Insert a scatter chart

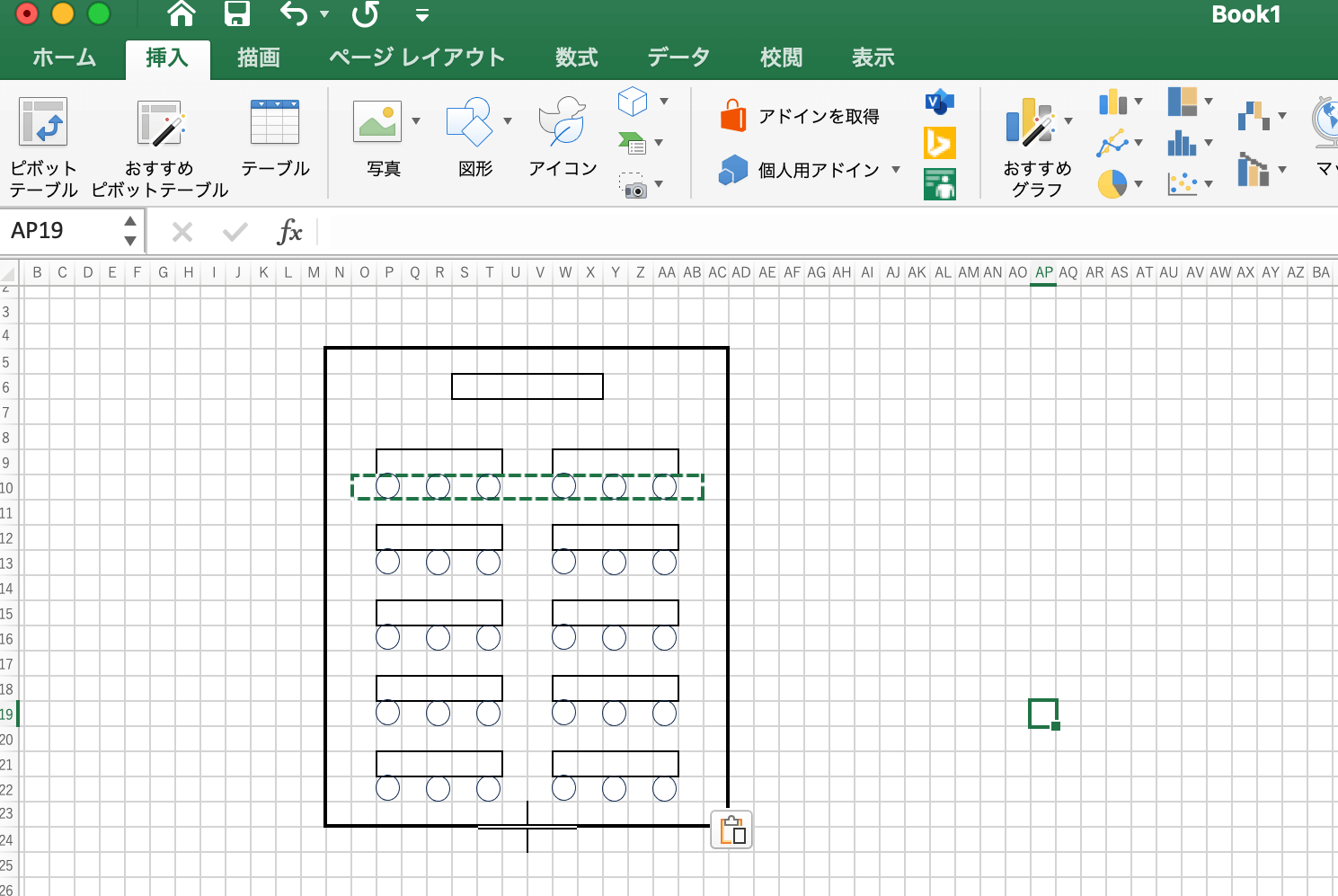[x=1183, y=184]
